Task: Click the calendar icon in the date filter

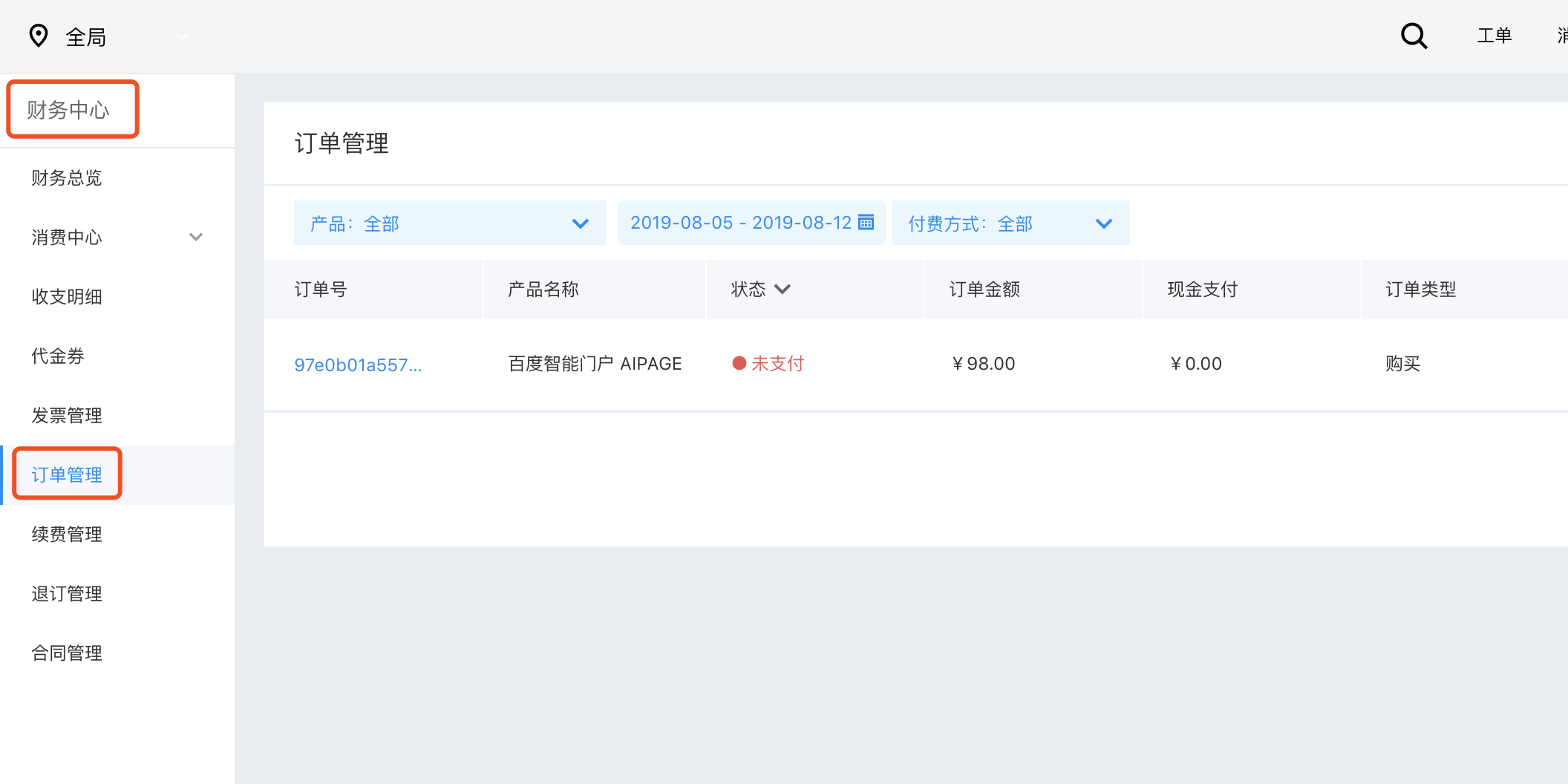Action: pos(866,222)
